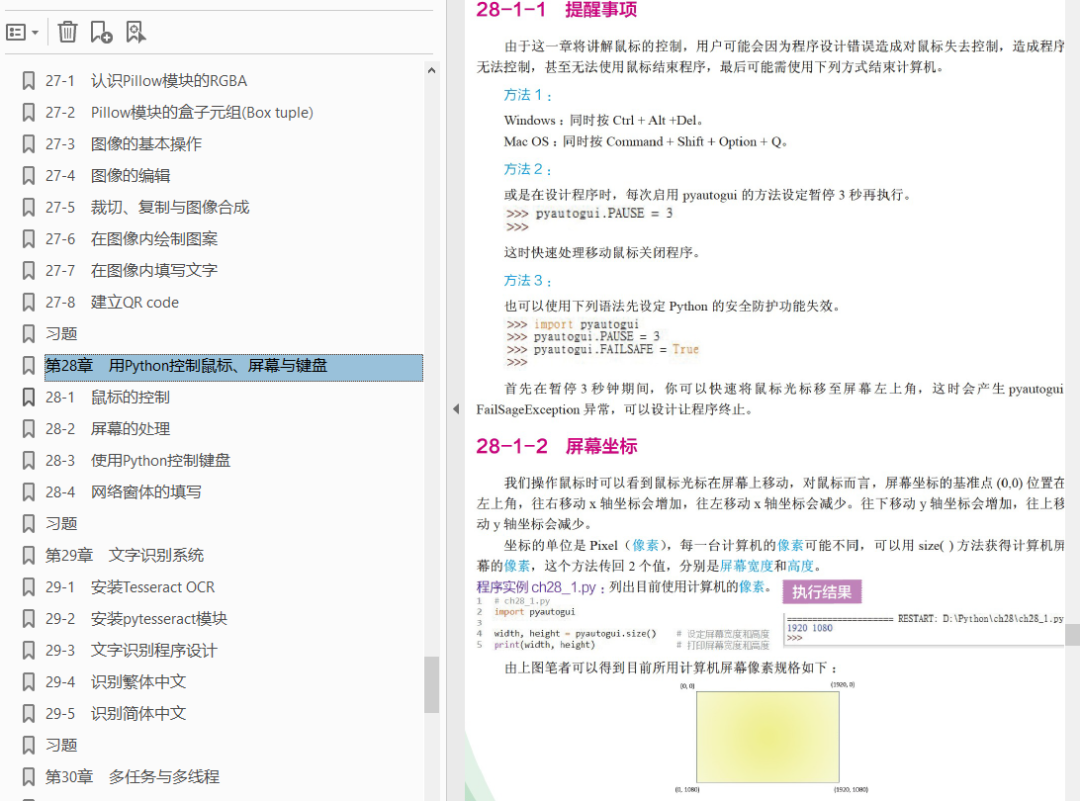1080x801 pixels.
Task: Click the 方法 1 label in the page
Action: [x=528, y=96]
